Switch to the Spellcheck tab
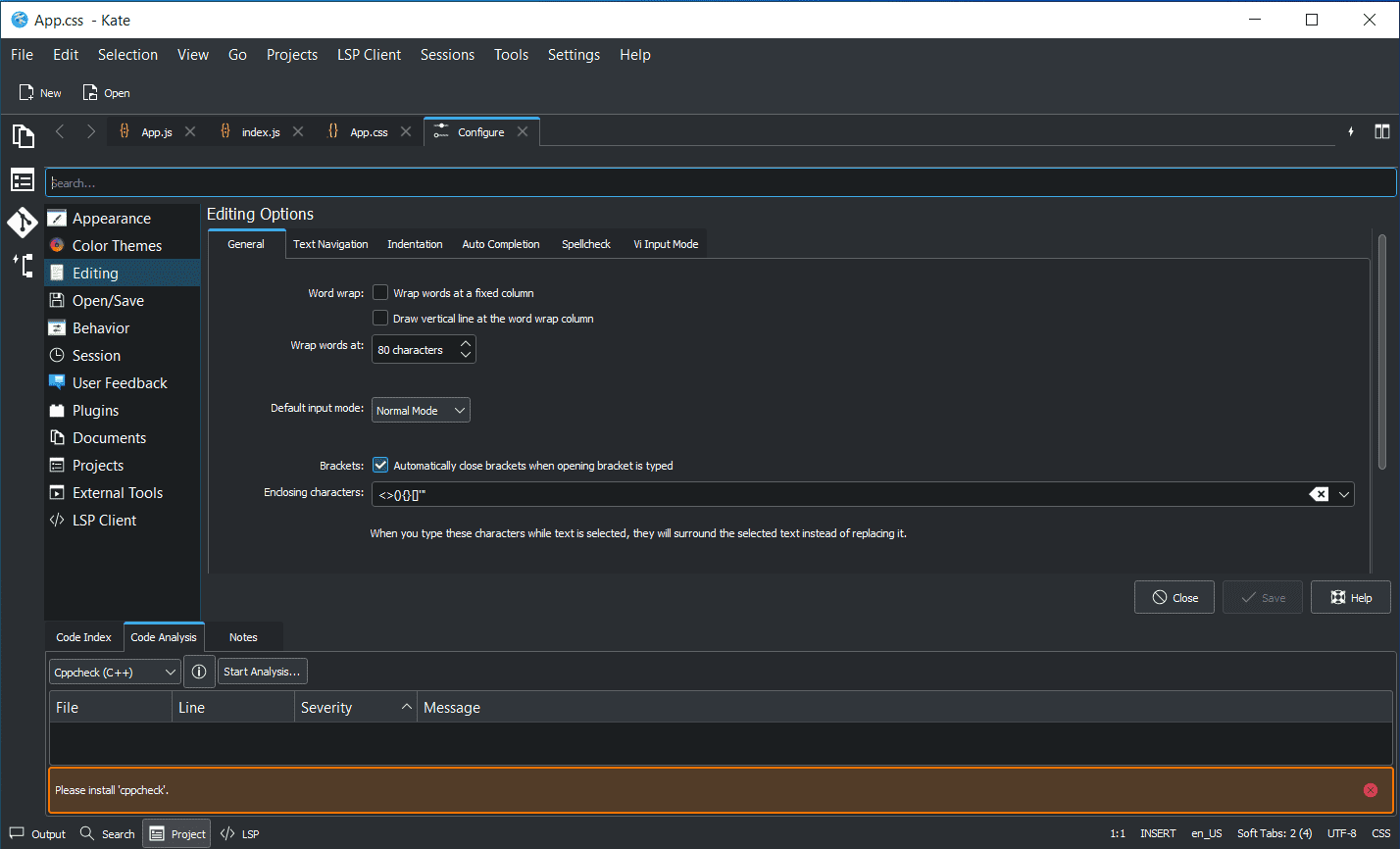 tap(586, 244)
